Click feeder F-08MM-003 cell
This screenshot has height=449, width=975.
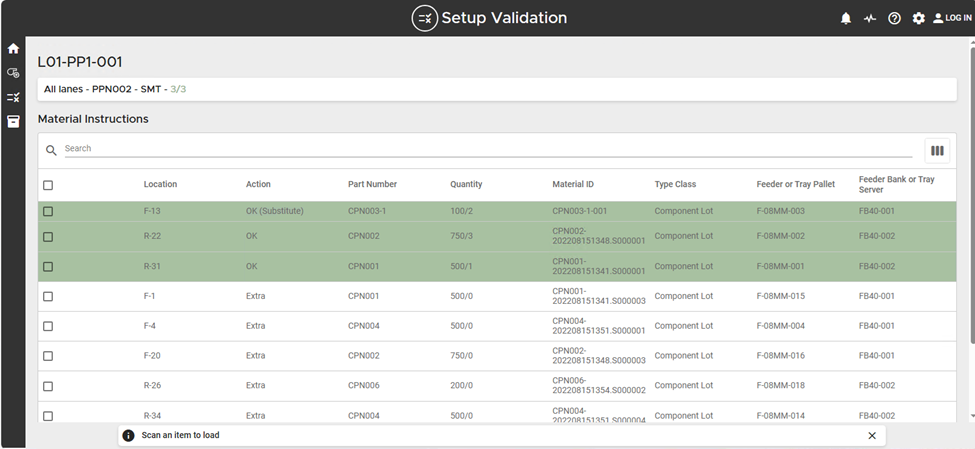pyautogui.click(x=780, y=211)
